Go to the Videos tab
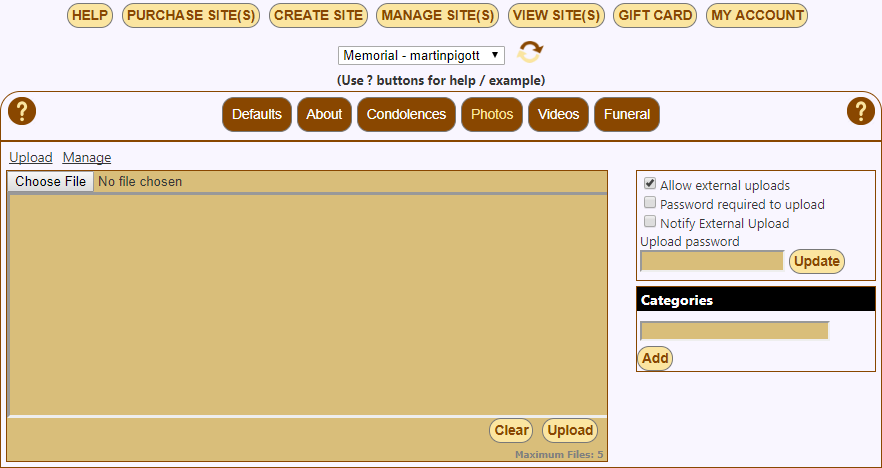 [558, 114]
